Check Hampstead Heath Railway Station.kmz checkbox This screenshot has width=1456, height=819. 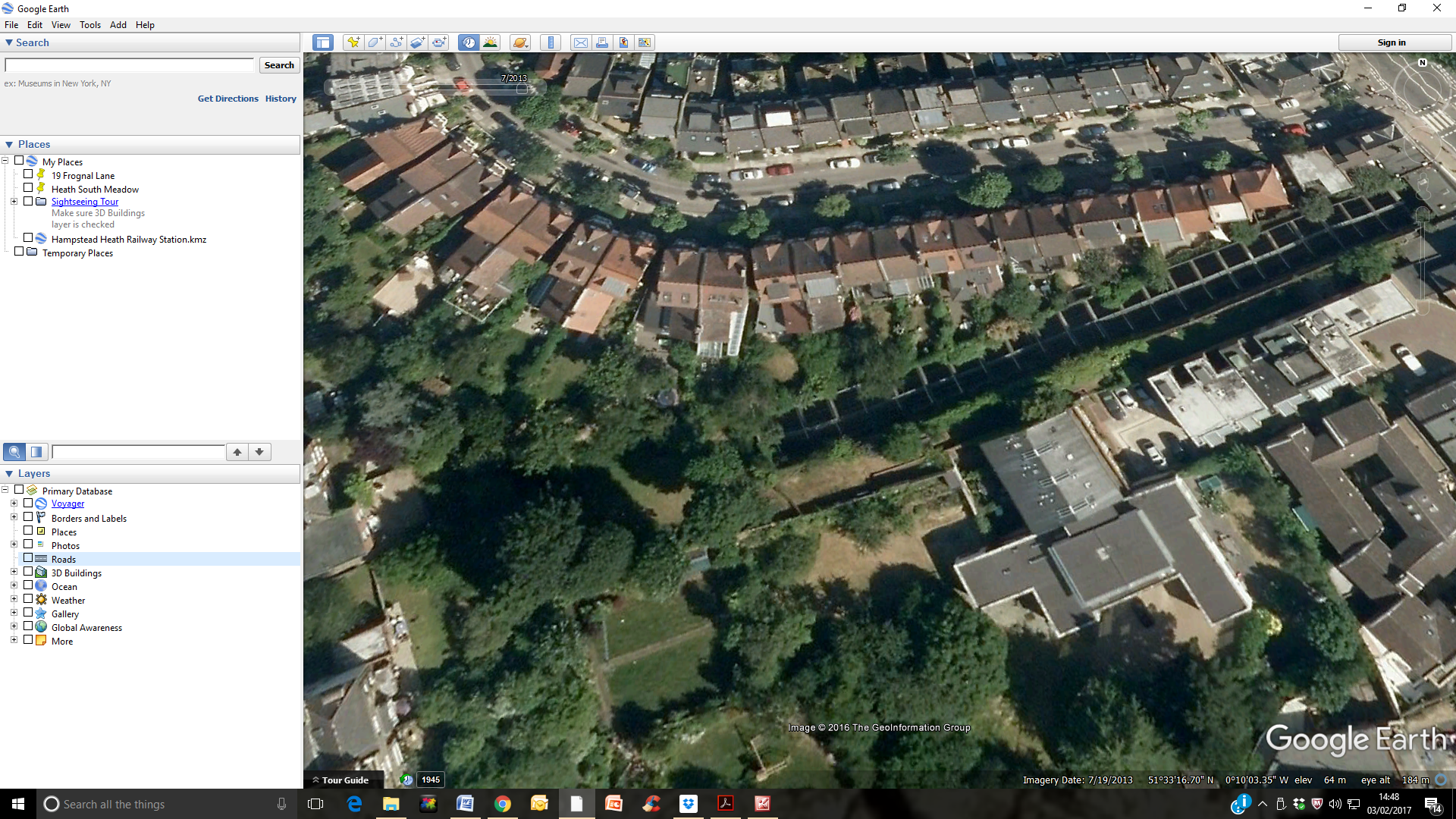coord(28,238)
